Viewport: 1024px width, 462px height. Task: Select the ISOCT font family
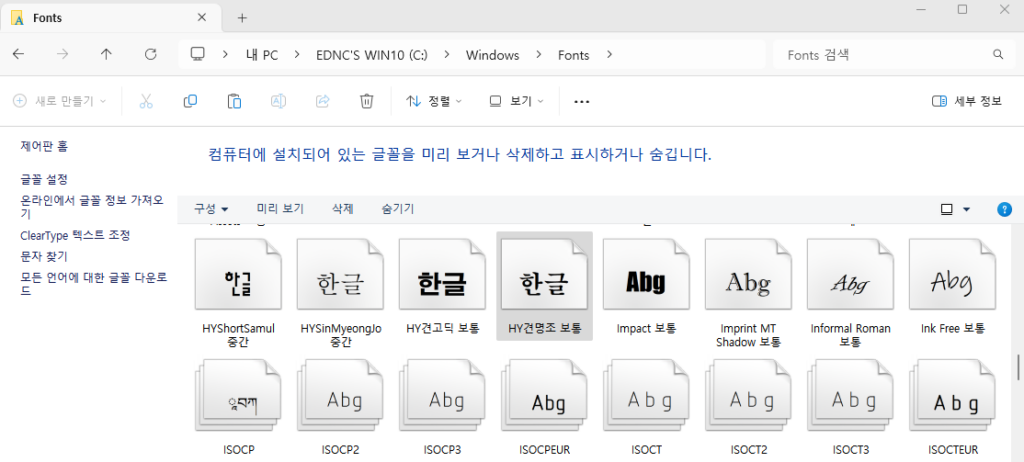tap(647, 405)
